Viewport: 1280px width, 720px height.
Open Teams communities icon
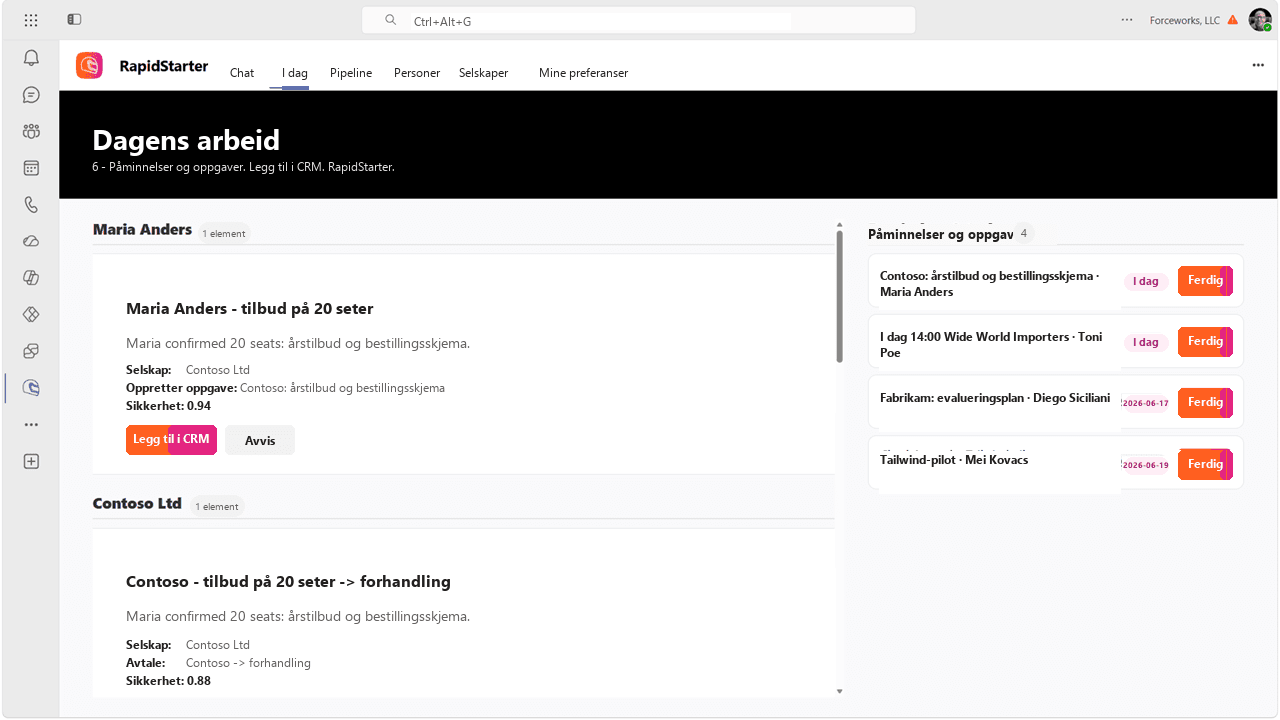31,131
